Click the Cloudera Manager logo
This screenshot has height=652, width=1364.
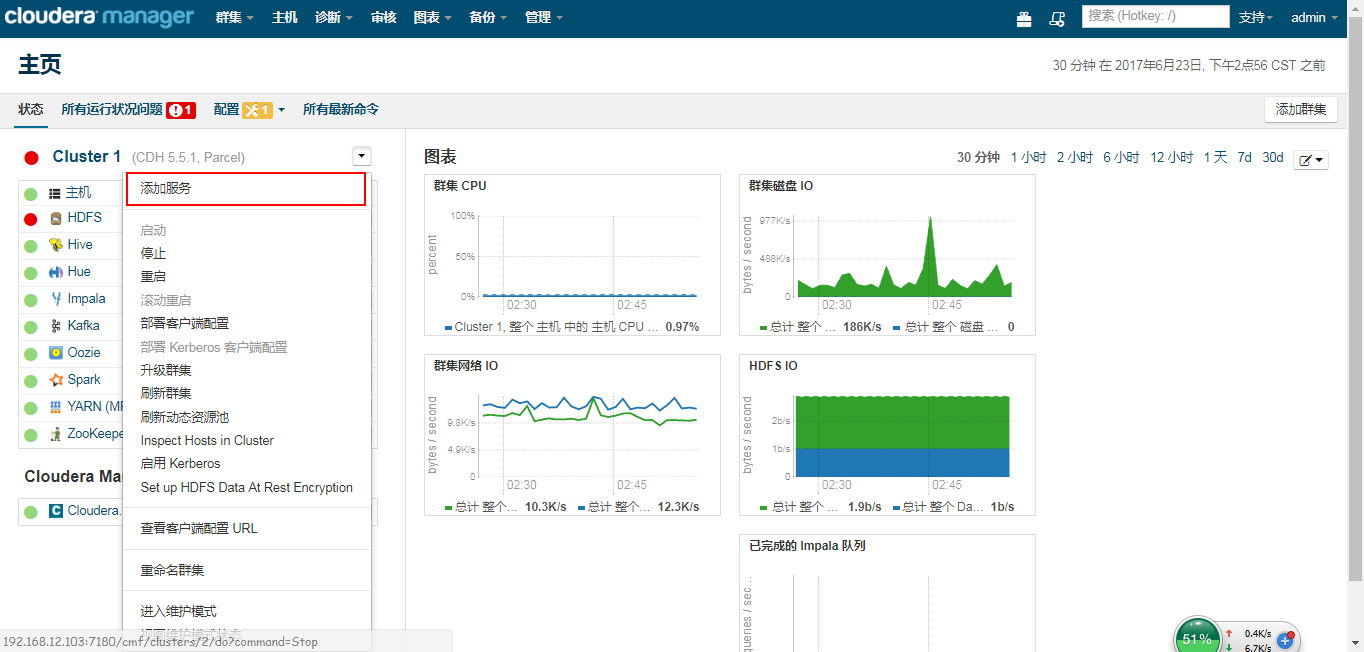(99, 17)
